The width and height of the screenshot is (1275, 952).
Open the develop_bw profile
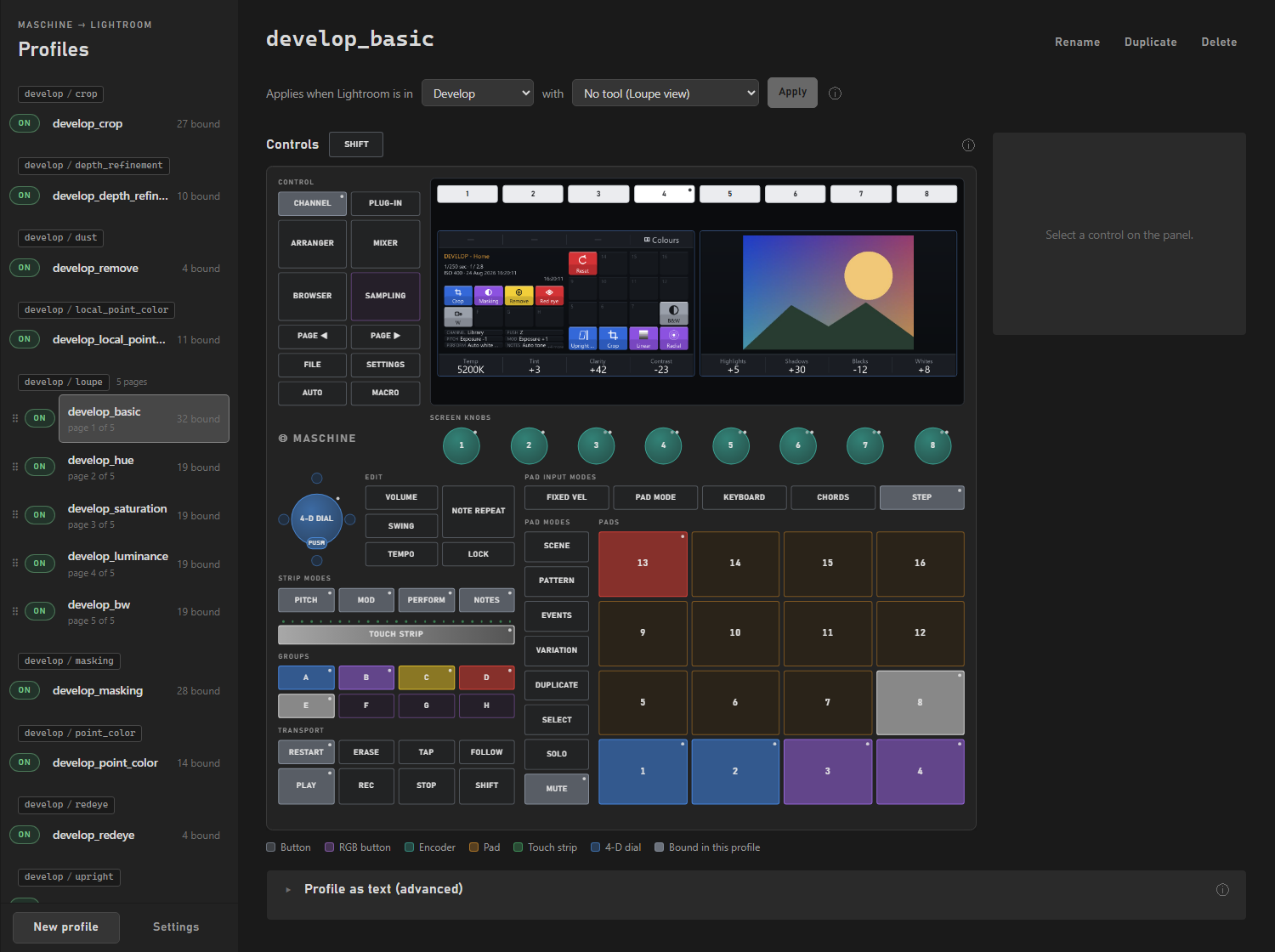click(144, 612)
